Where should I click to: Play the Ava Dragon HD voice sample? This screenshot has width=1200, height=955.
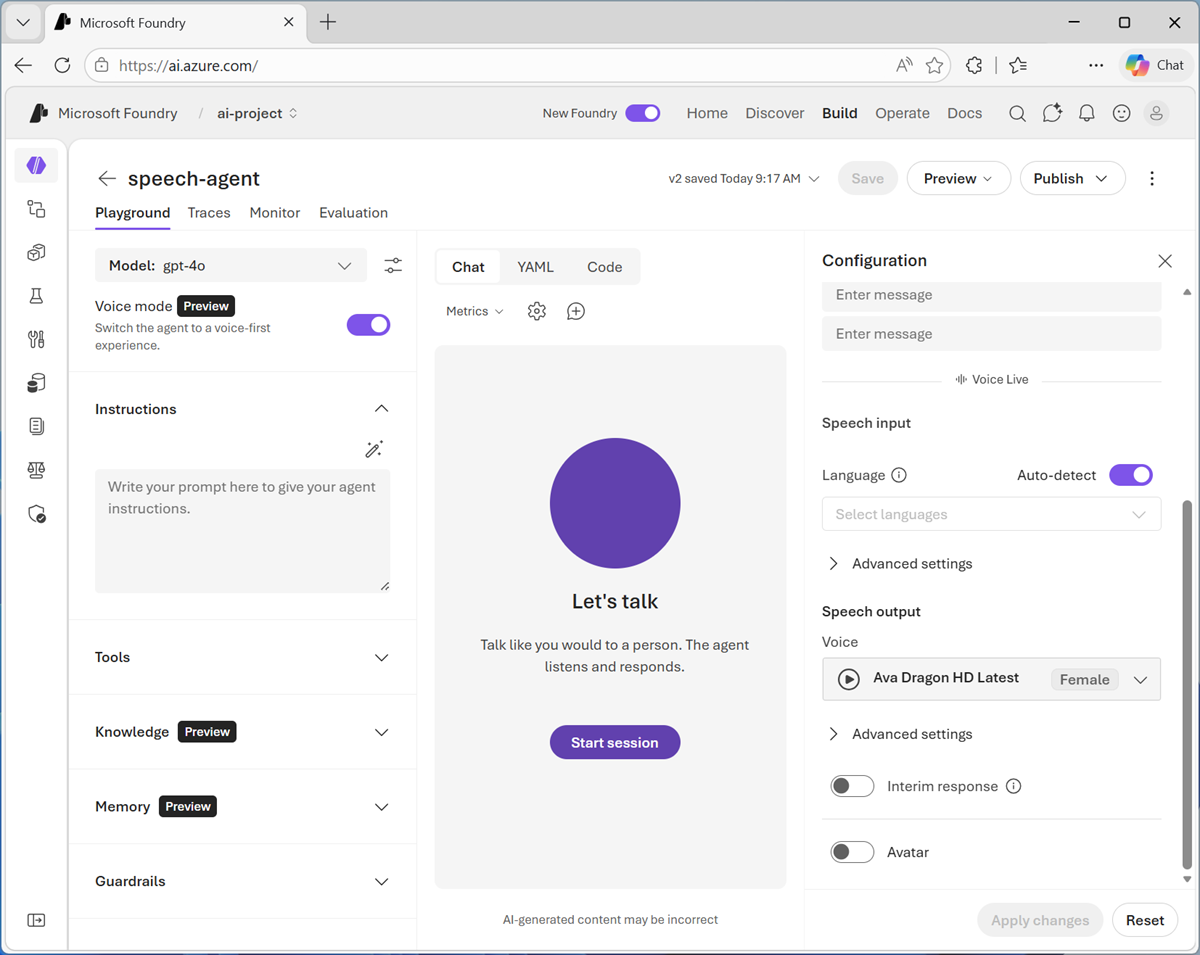tap(849, 679)
